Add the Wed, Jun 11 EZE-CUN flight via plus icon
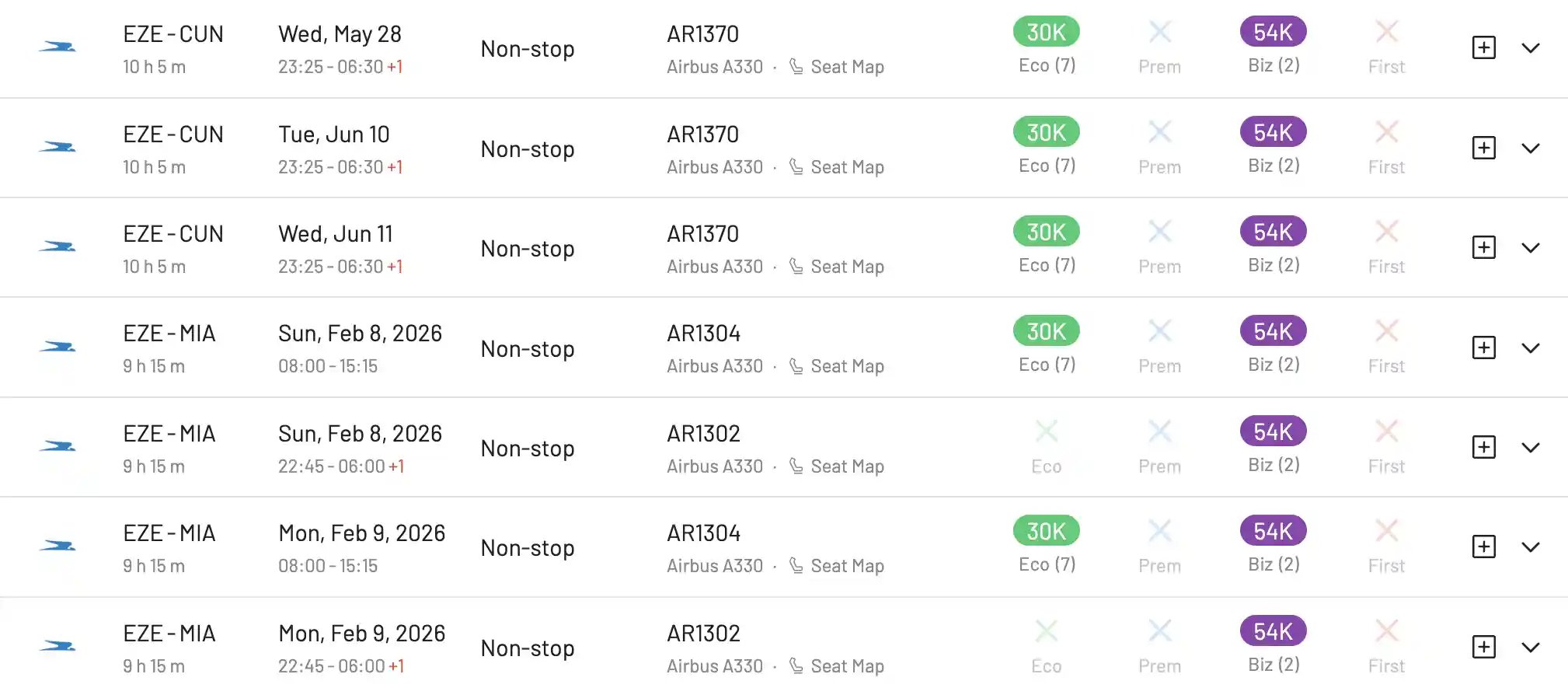1568x695 pixels. (x=1484, y=247)
